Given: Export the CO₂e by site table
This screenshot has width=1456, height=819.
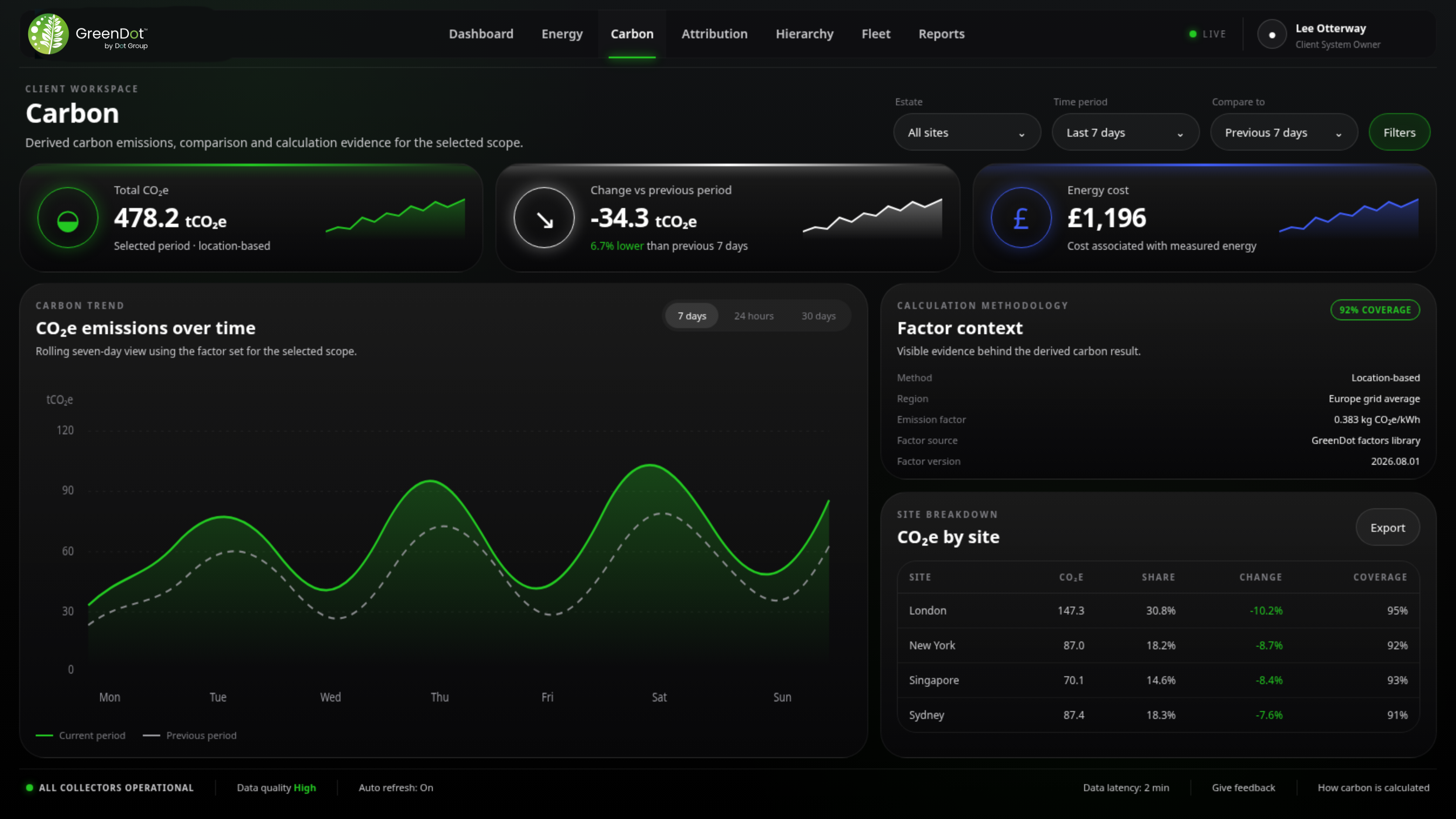Looking at the screenshot, I should [x=1388, y=527].
